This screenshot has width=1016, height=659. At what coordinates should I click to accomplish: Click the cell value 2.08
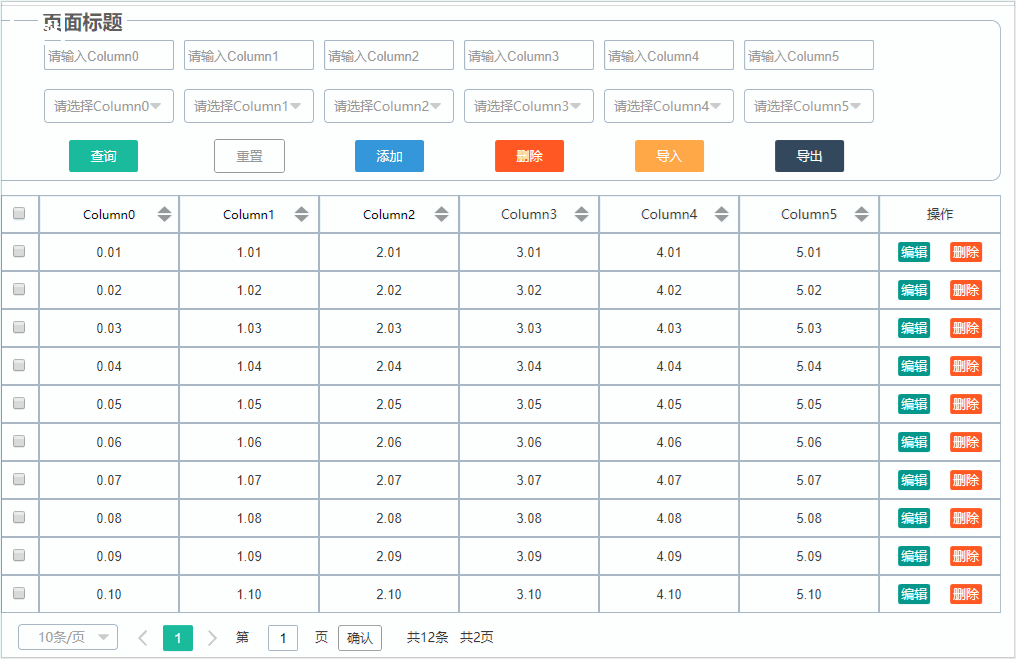coord(389,518)
